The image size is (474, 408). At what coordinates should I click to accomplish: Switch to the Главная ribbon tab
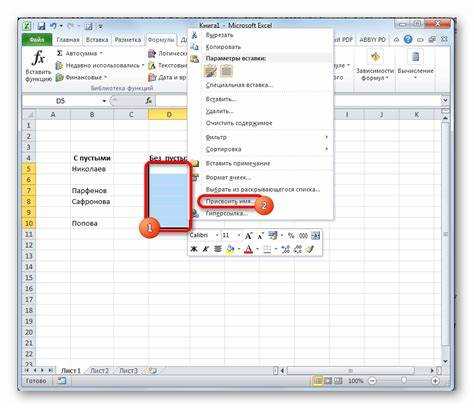(x=68, y=40)
